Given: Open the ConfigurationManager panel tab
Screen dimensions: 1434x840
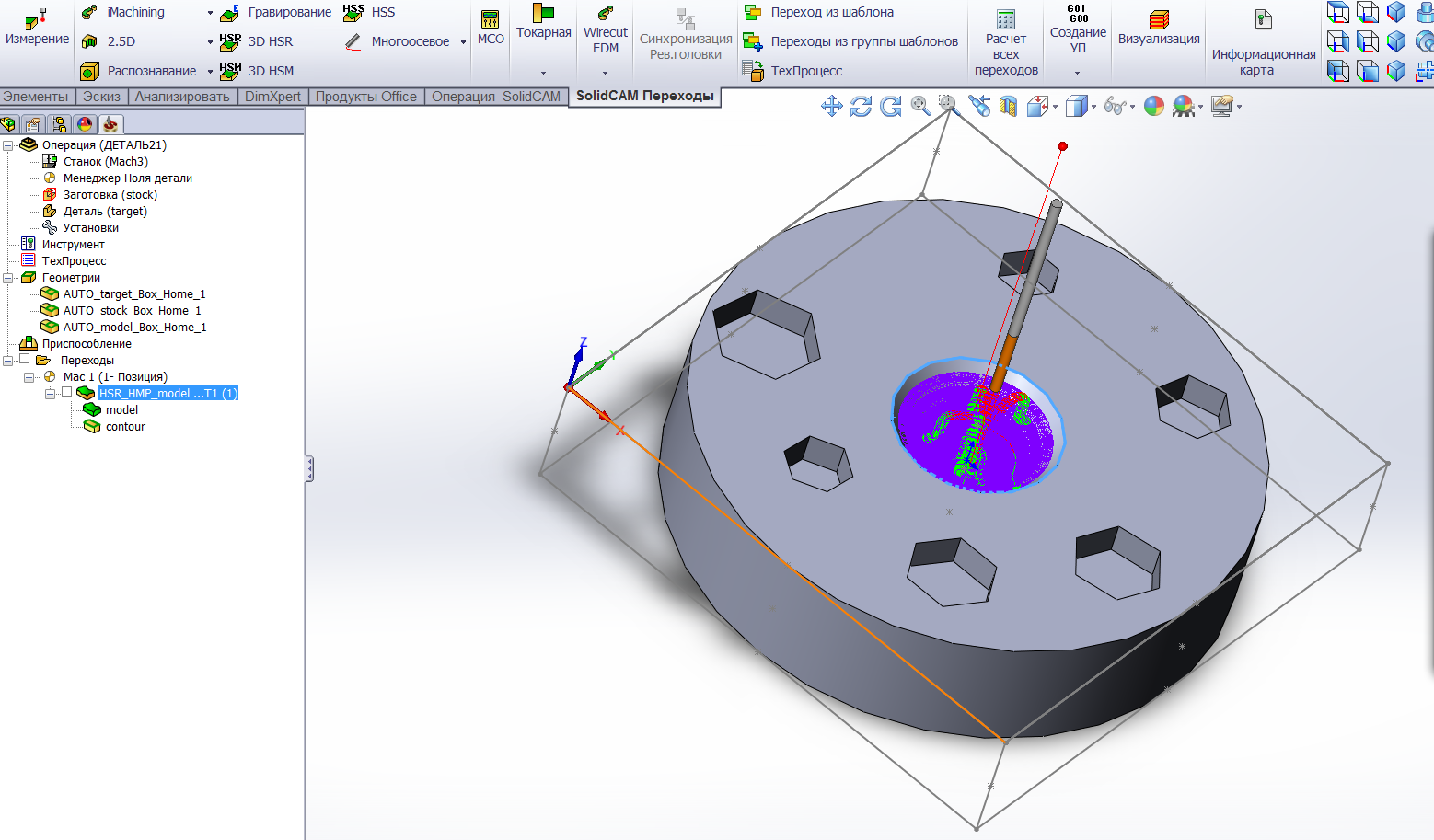Looking at the screenshot, I should pyautogui.click(x=59, y=124).
